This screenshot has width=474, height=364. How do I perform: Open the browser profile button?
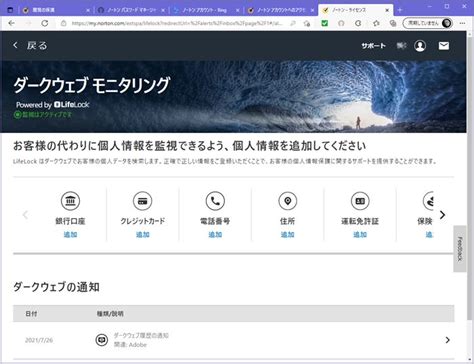pos(428,23)
